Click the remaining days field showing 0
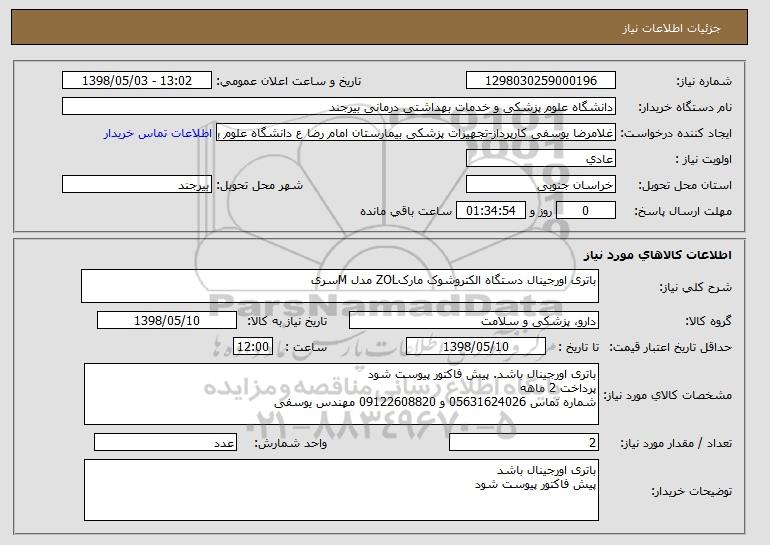This screenshot has width=770, height=545. click(585, 211)
